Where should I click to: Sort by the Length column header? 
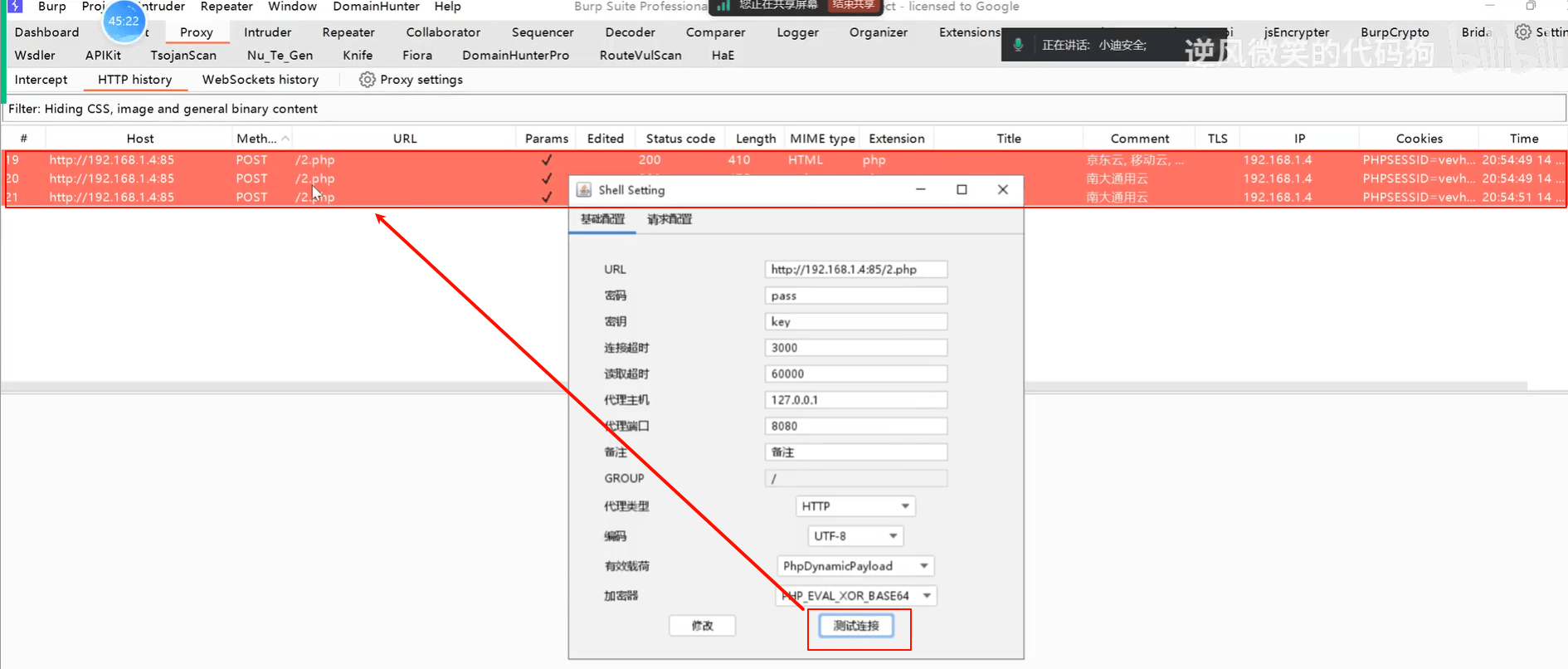pyautogui.click(x=755, y=139)
